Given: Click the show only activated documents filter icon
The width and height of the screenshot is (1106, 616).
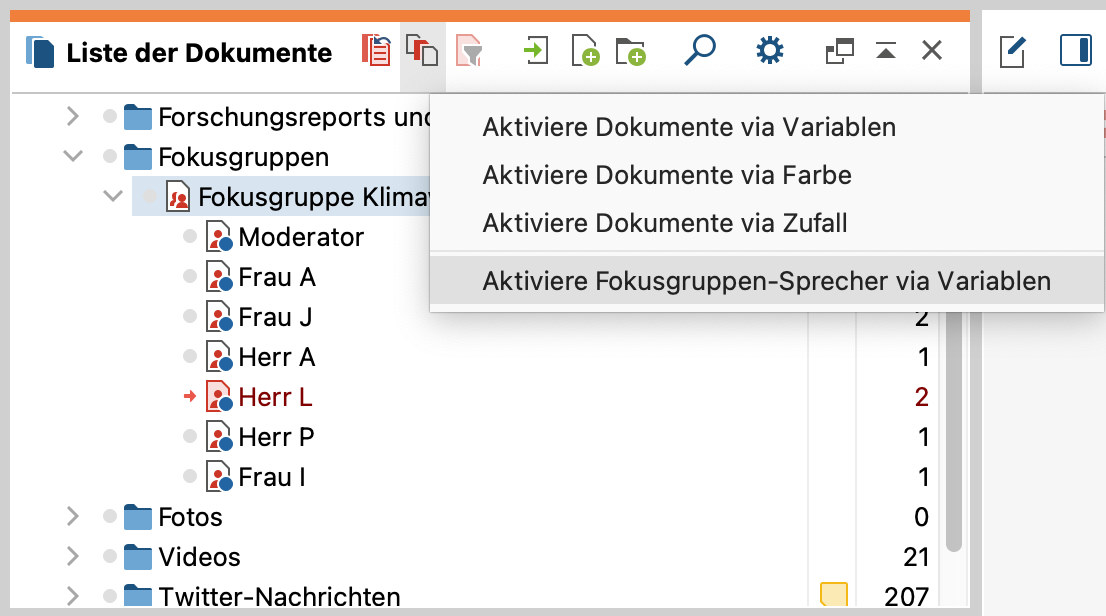Looking at the screenshot, I should tap(468, 51).
